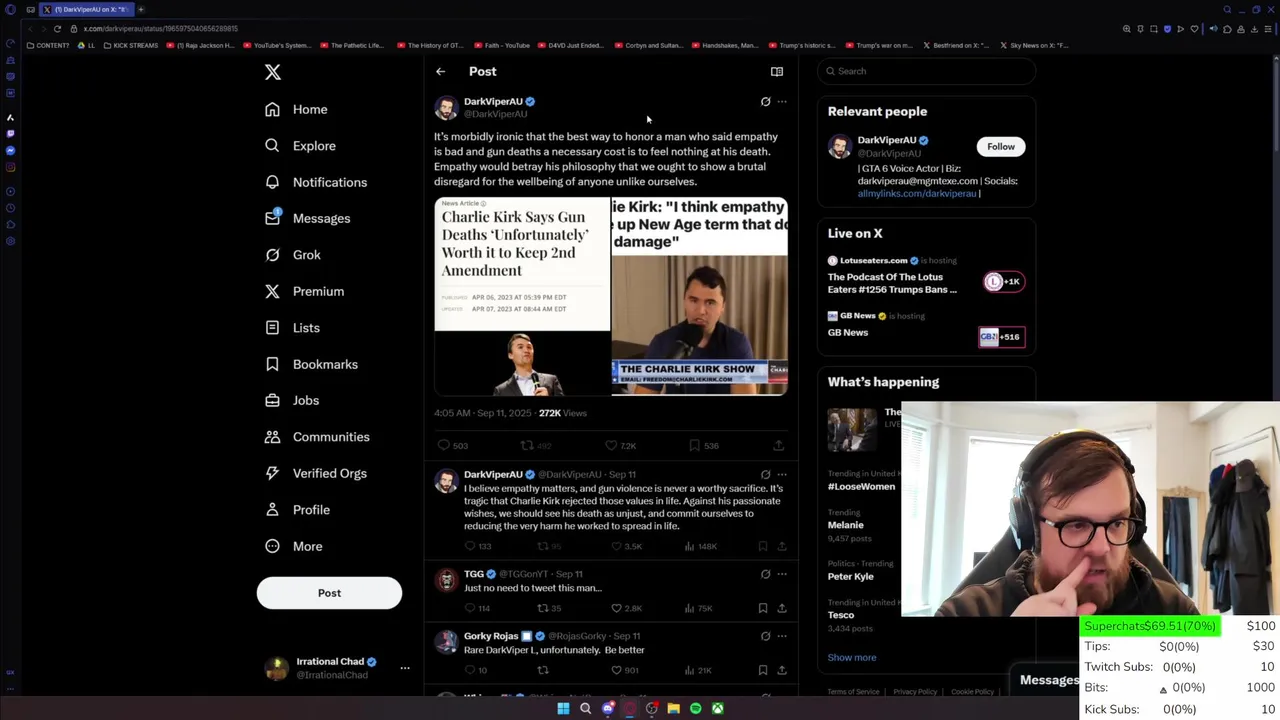Open Bookmarks in the sidebar
The image size is (1280, 720).
click(x=311, y=364)
